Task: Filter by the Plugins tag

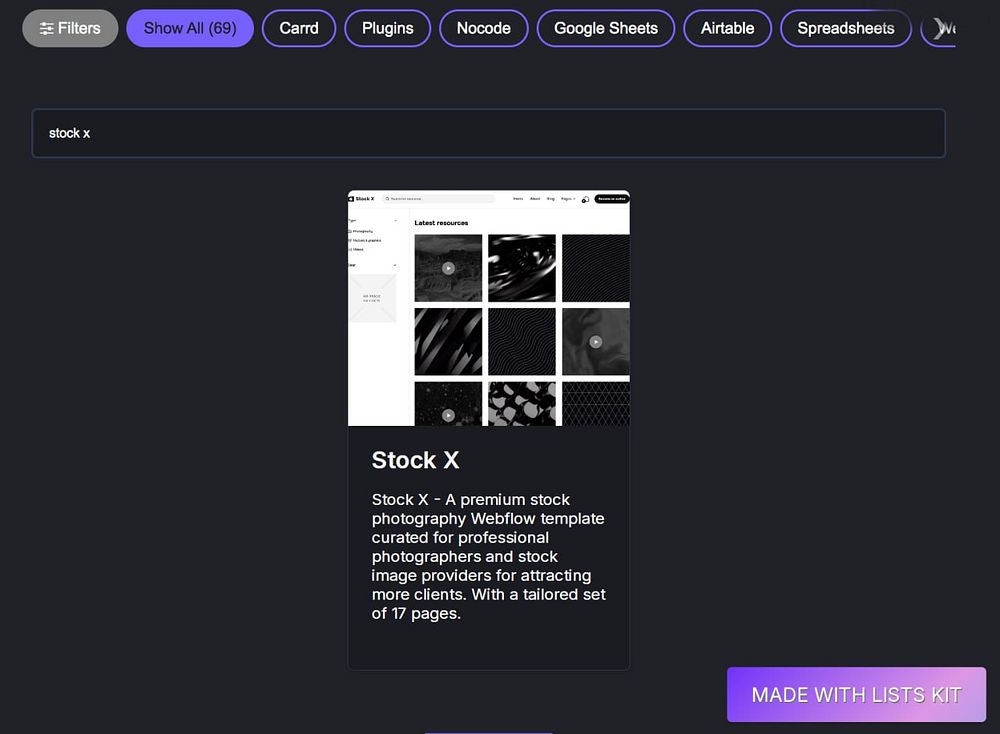Action: coord(388,28)
